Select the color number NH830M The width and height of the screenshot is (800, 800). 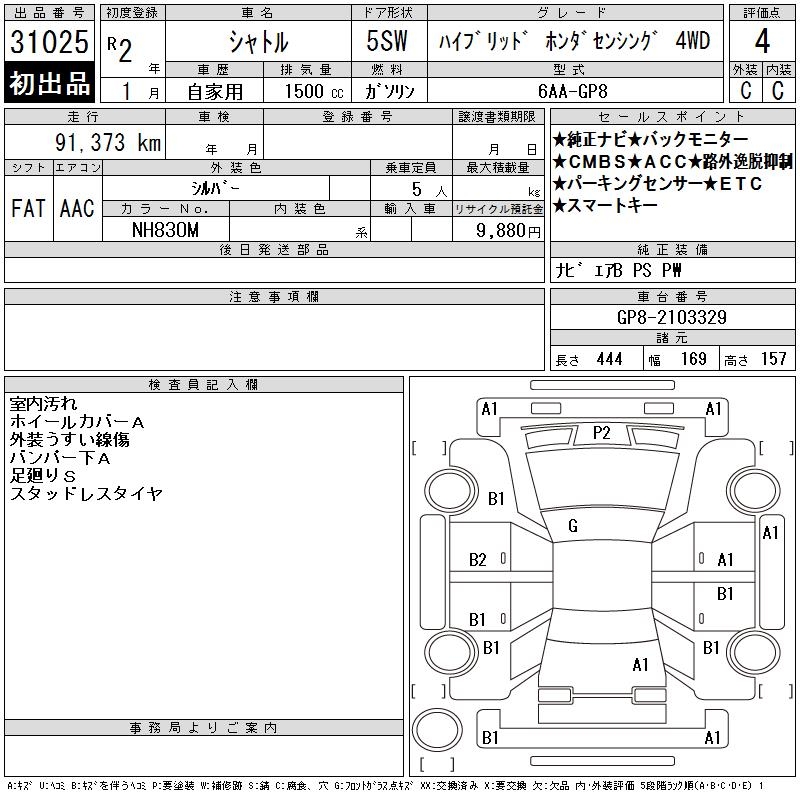[x=165, y=230]
